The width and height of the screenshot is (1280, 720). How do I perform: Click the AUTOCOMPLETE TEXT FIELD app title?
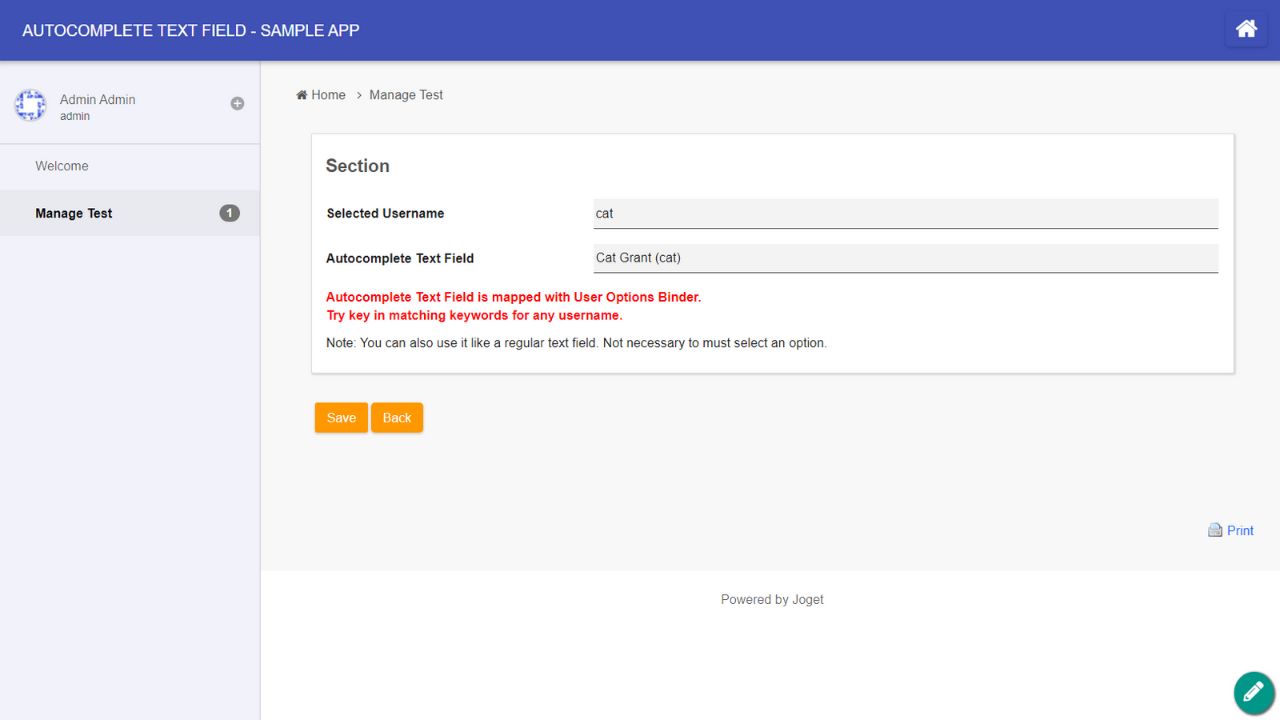click(x=190, y=30)
